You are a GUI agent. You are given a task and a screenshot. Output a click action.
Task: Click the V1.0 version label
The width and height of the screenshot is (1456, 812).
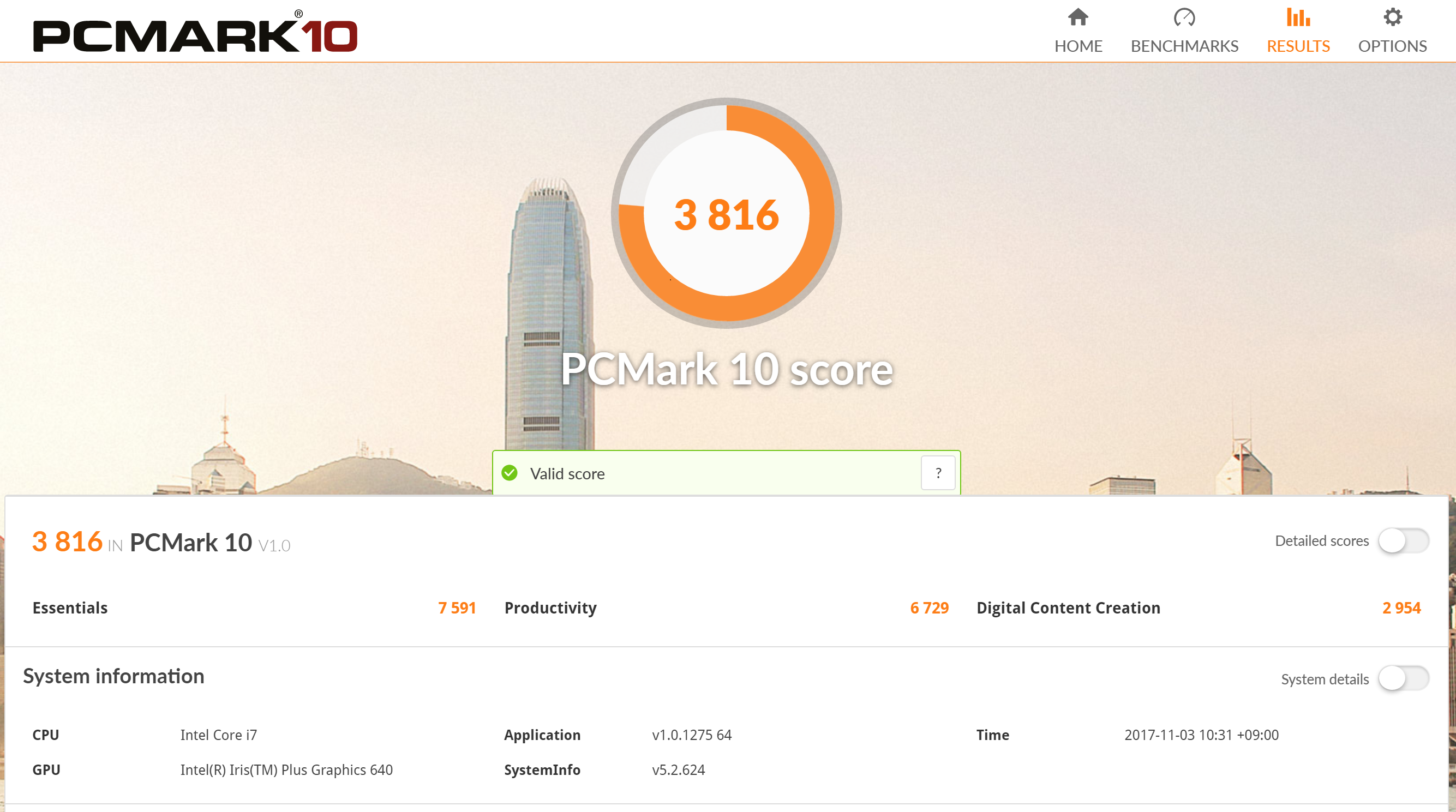click(274, 545)
